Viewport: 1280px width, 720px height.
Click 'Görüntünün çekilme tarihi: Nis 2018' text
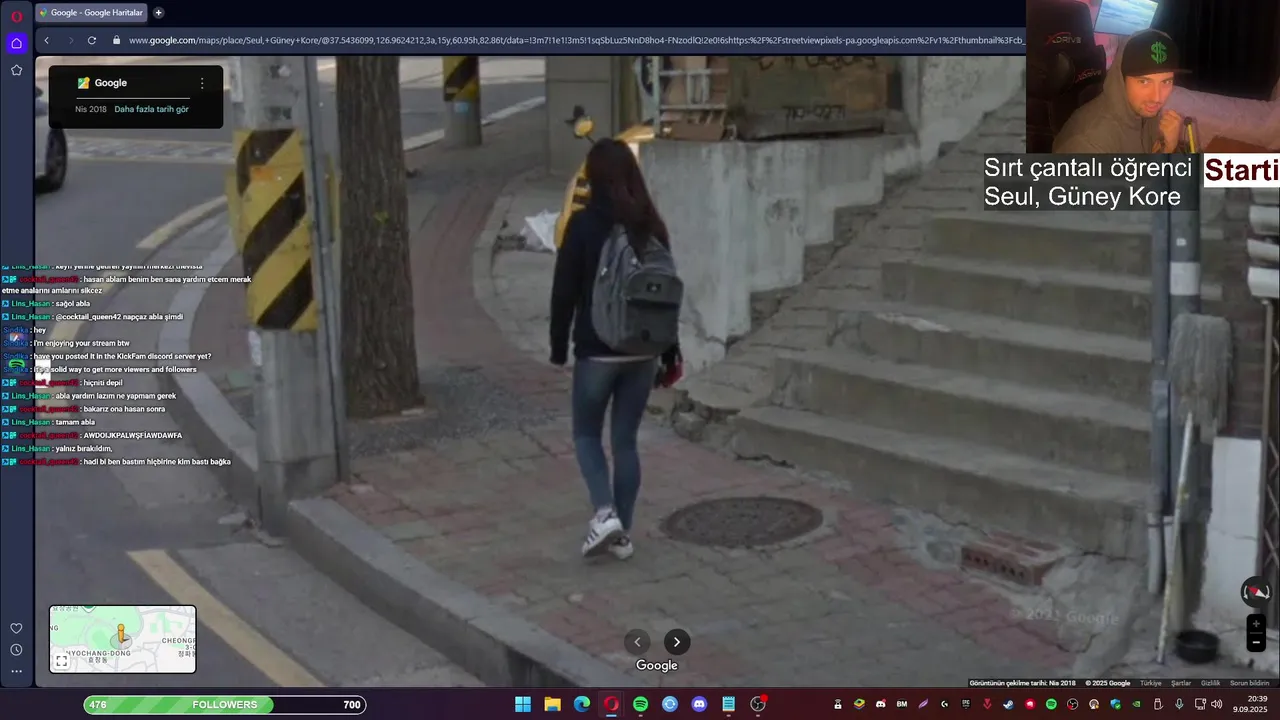pos(1022,683)
